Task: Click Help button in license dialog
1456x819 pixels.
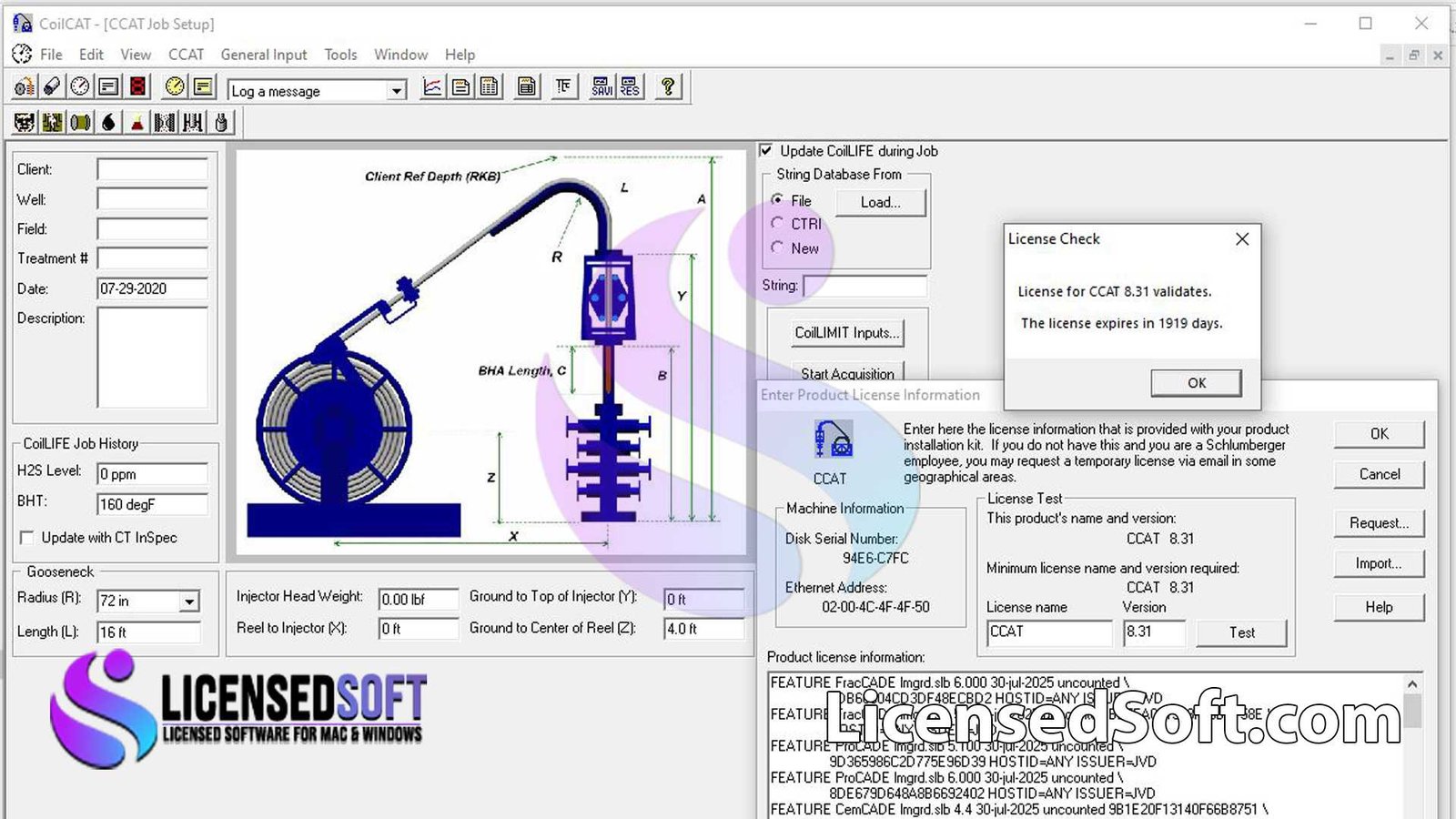Action: pyautogui.click(x=1379, y=607)
